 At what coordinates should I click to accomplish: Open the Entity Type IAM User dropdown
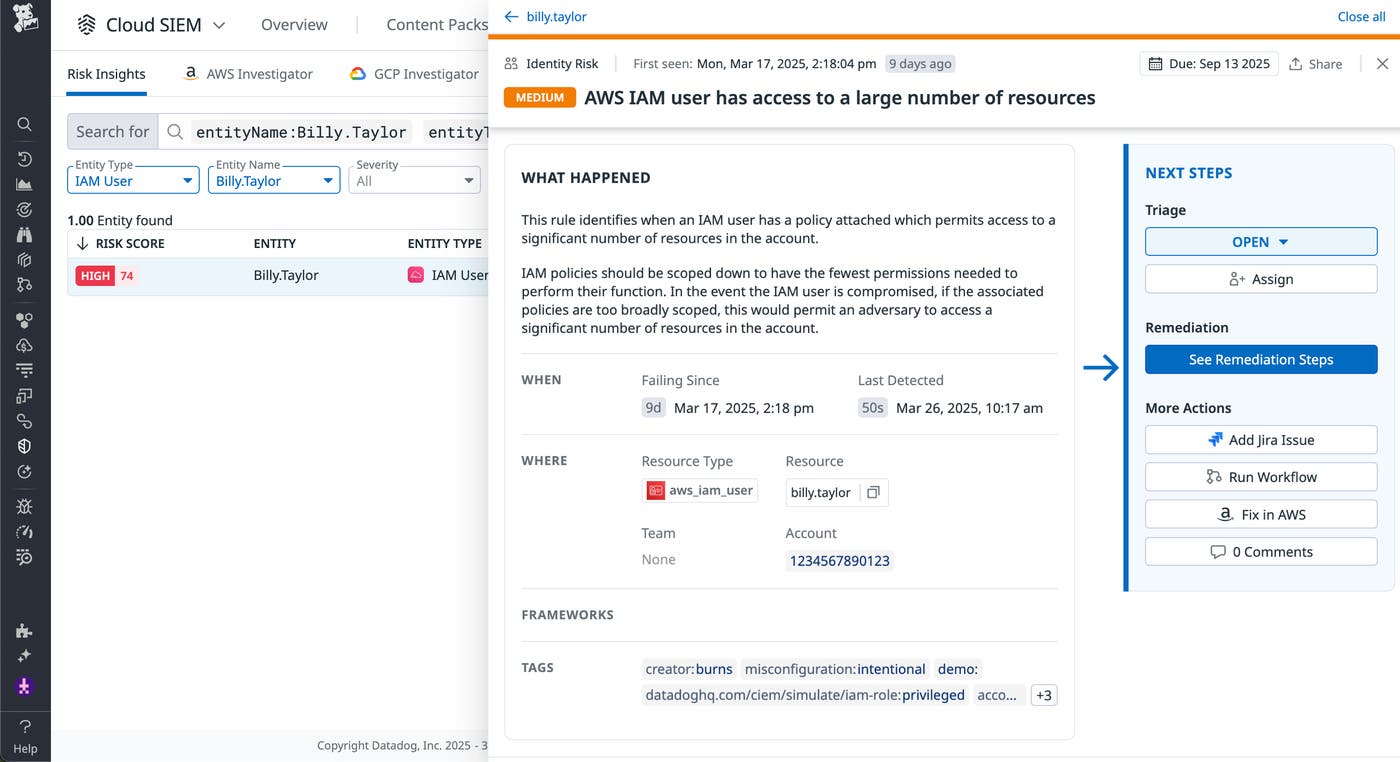132,180
